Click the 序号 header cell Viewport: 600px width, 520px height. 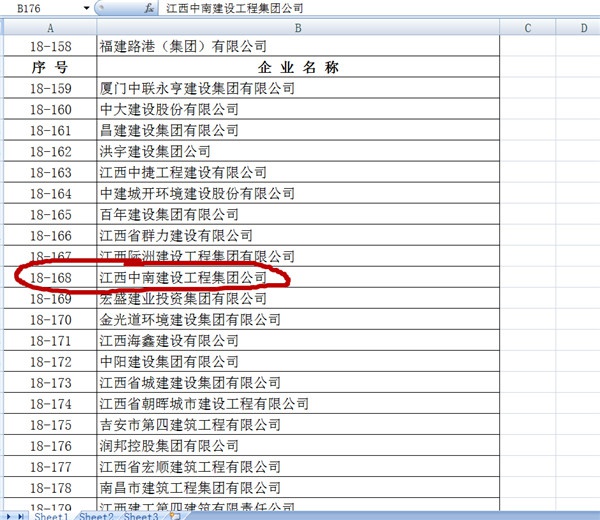pyautogui.click(x=50, y=67)
